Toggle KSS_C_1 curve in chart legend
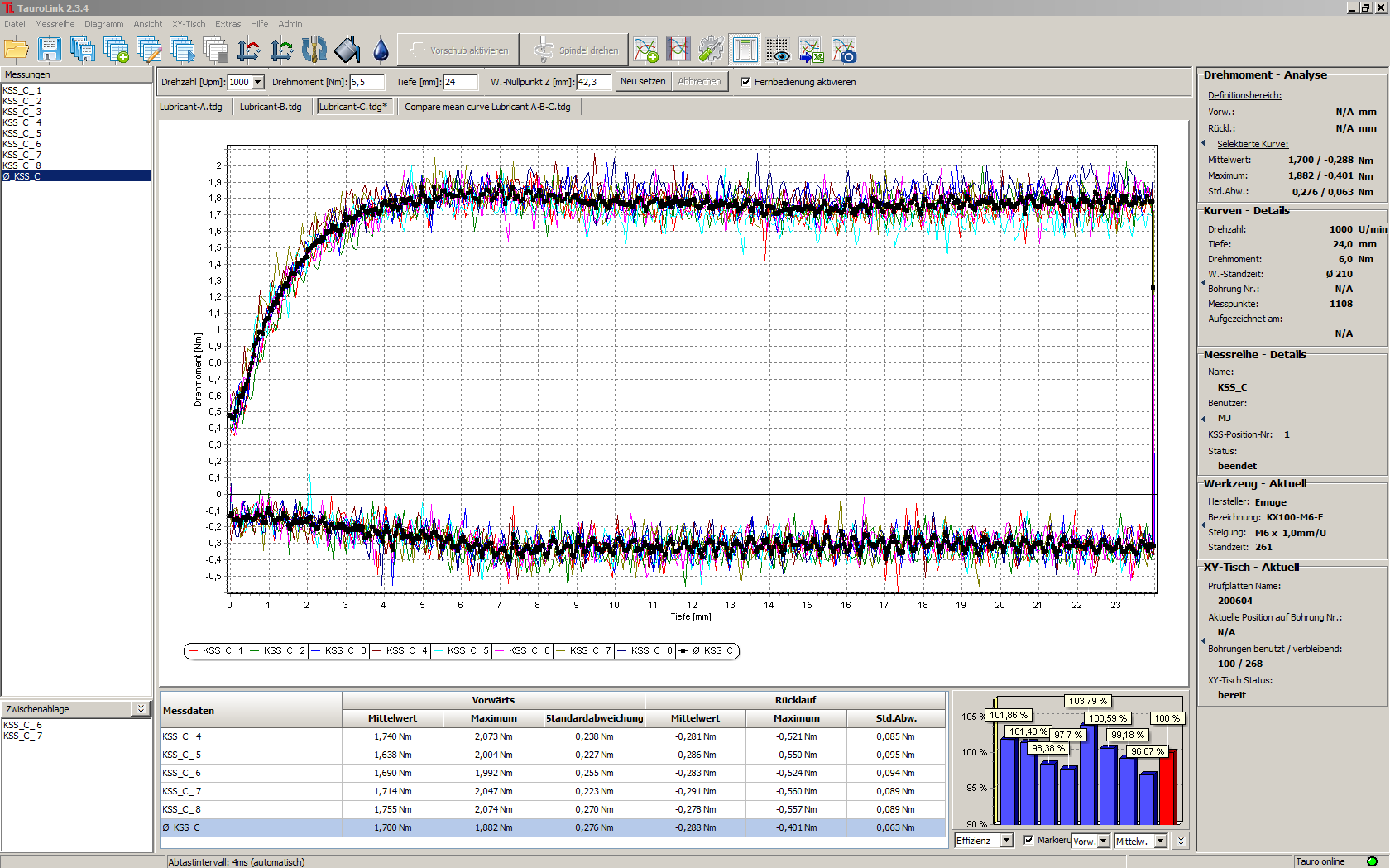This screenshot has width=1390, height=868. click(x=215, y=650)
